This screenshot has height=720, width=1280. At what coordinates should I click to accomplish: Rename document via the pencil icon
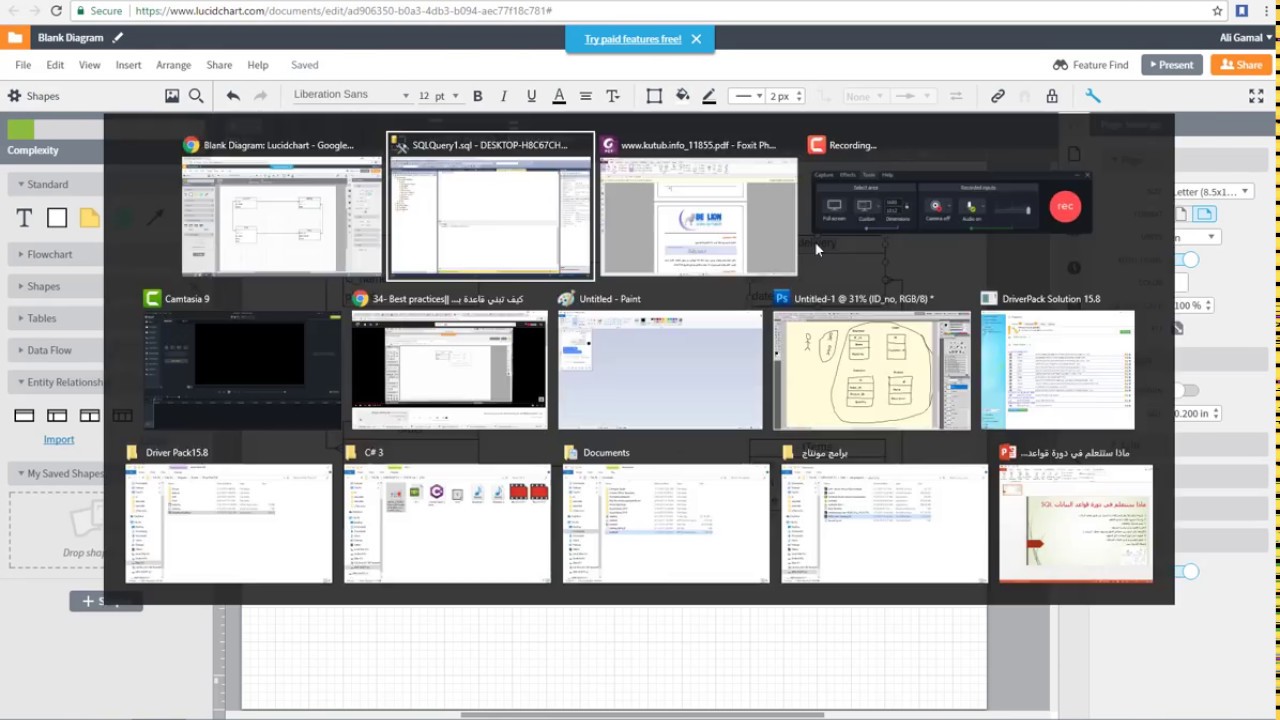click(117, 37)
